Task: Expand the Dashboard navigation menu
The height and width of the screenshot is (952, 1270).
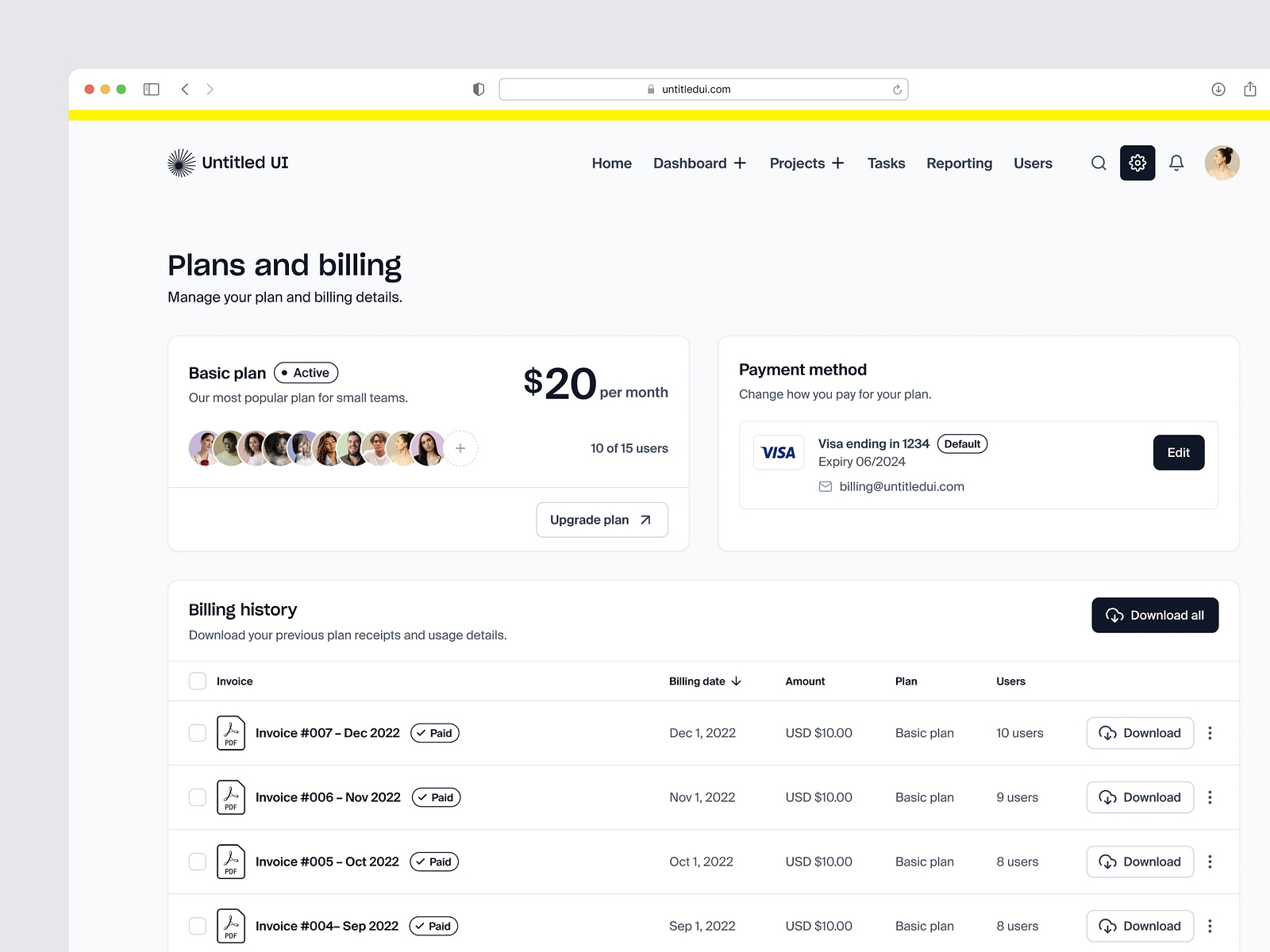Action: tap(699, 163)
